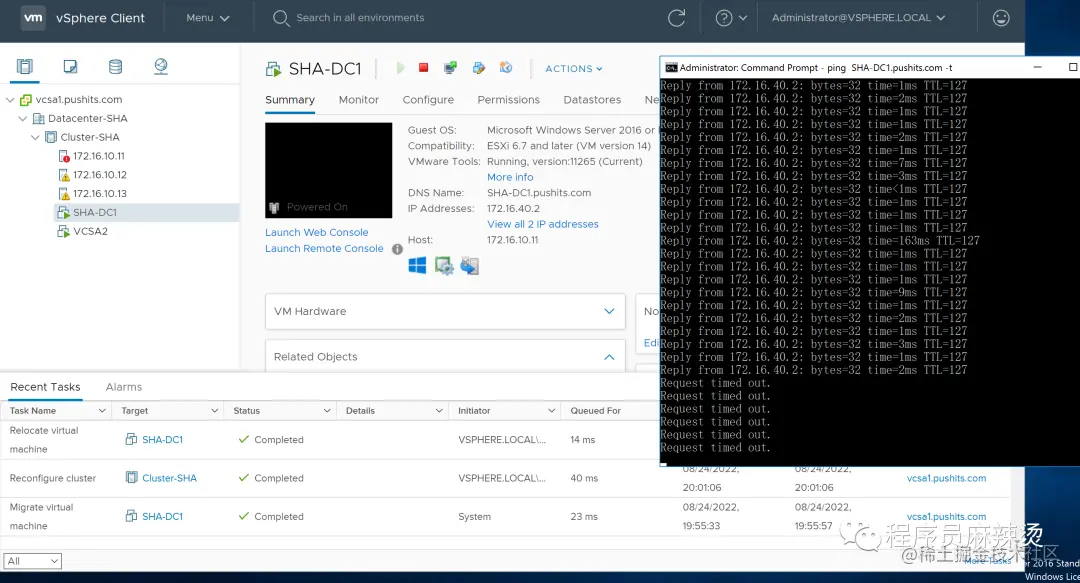1080x583 pixels.
Task: Open the Networking inventory view
Action: [160, 66]
